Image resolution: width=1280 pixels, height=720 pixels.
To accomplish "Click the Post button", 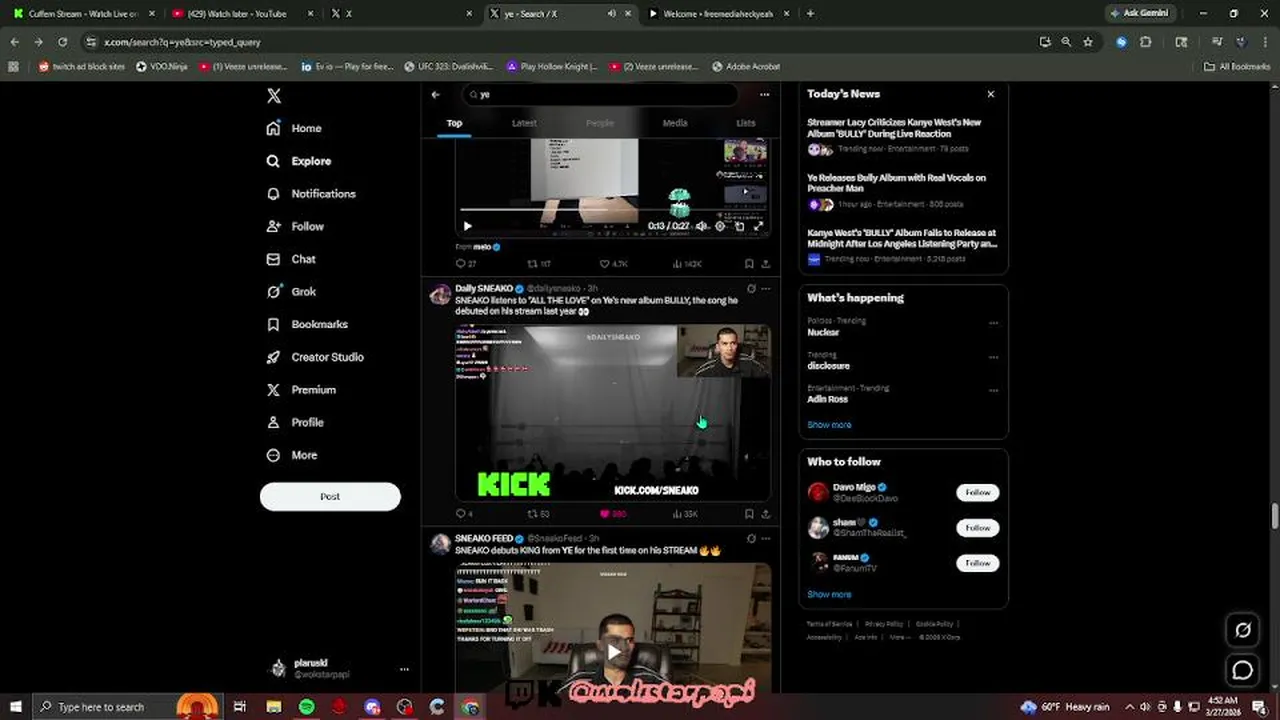I will 330,496.
